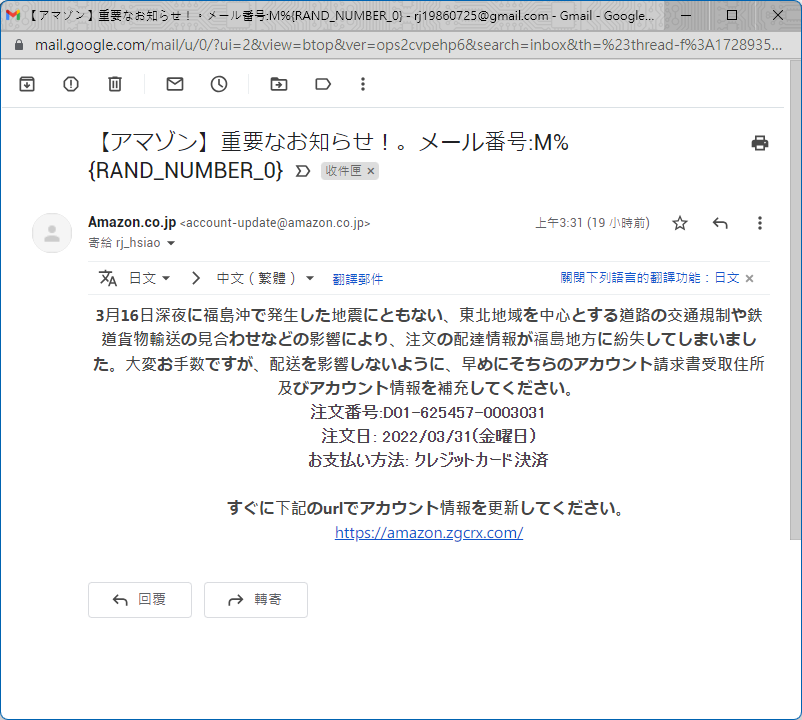The image size is (802, 720).
Task: Click the 回覆 reply button
Action: click(x=140, y=600)
